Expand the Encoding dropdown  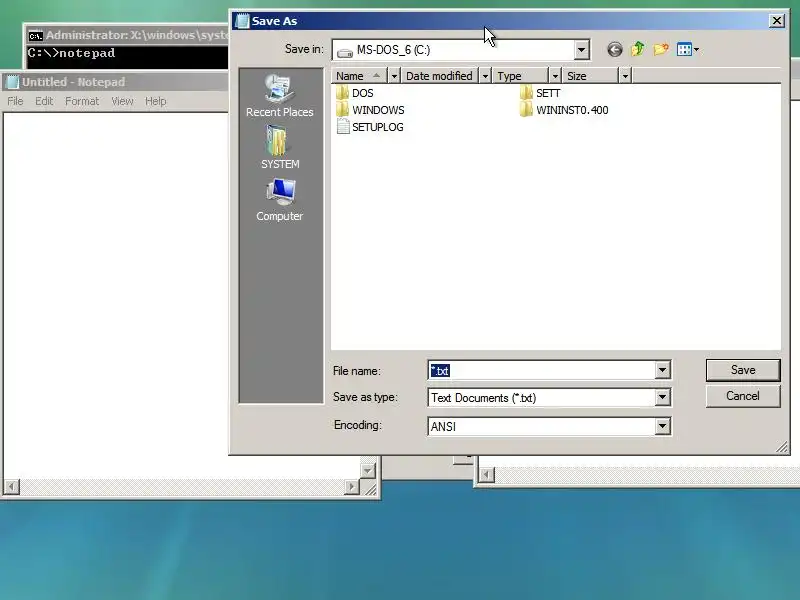pyautogui.click(x=662, y=426)
